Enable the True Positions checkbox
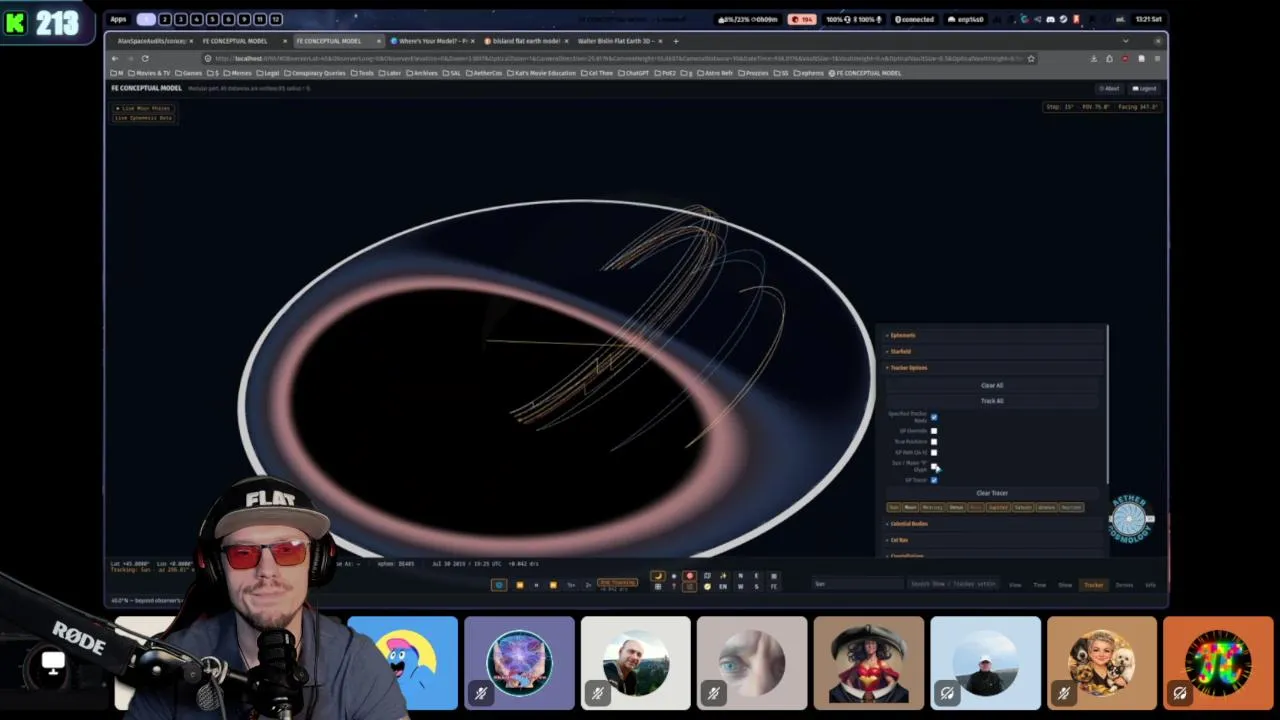Viewport: 1280px width, 720px height. [934, 442]
